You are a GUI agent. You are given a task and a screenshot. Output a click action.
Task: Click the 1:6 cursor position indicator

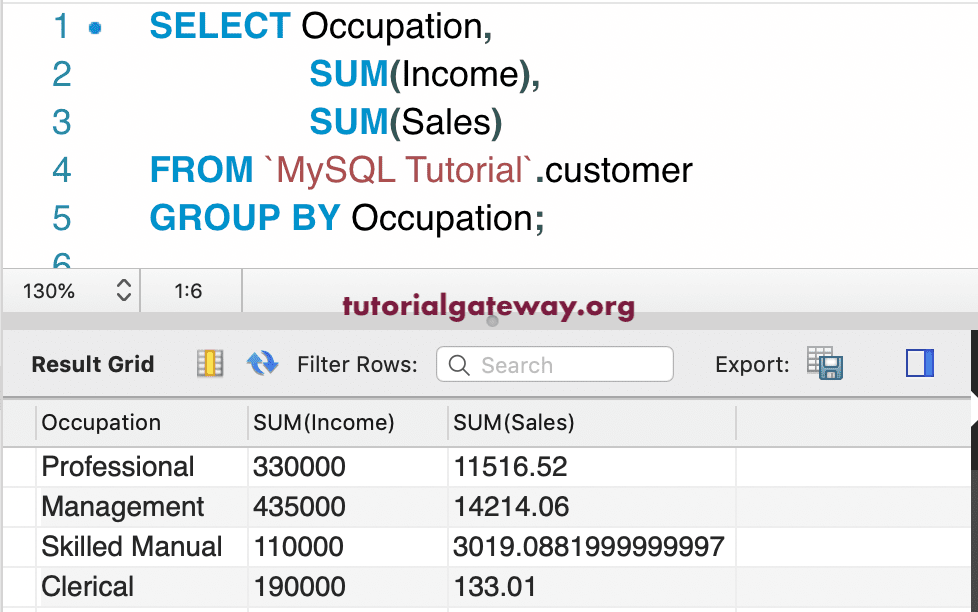click(190, 291)
